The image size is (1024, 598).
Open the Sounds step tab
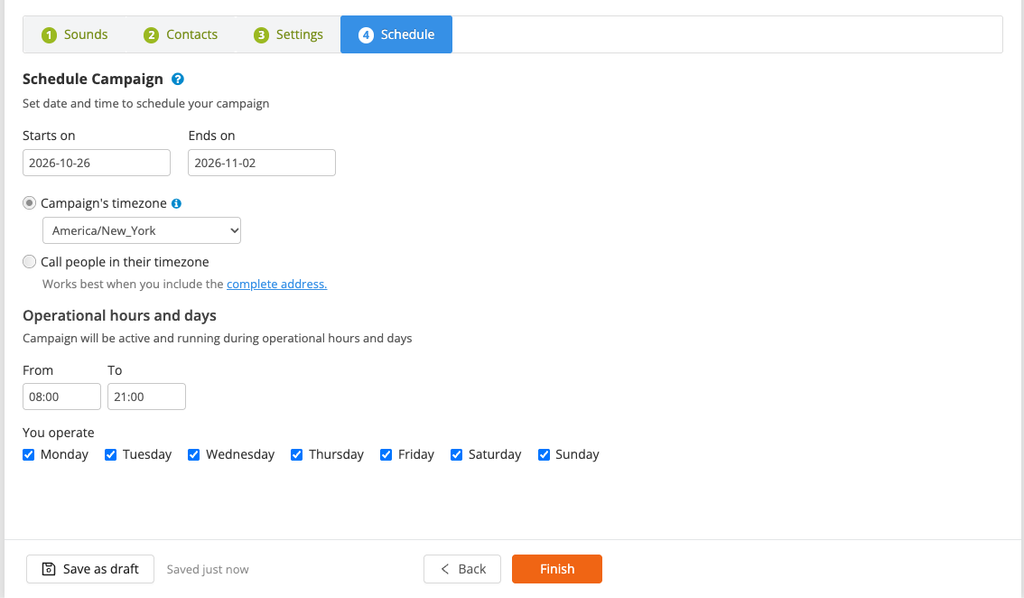(x=74, y=35)
